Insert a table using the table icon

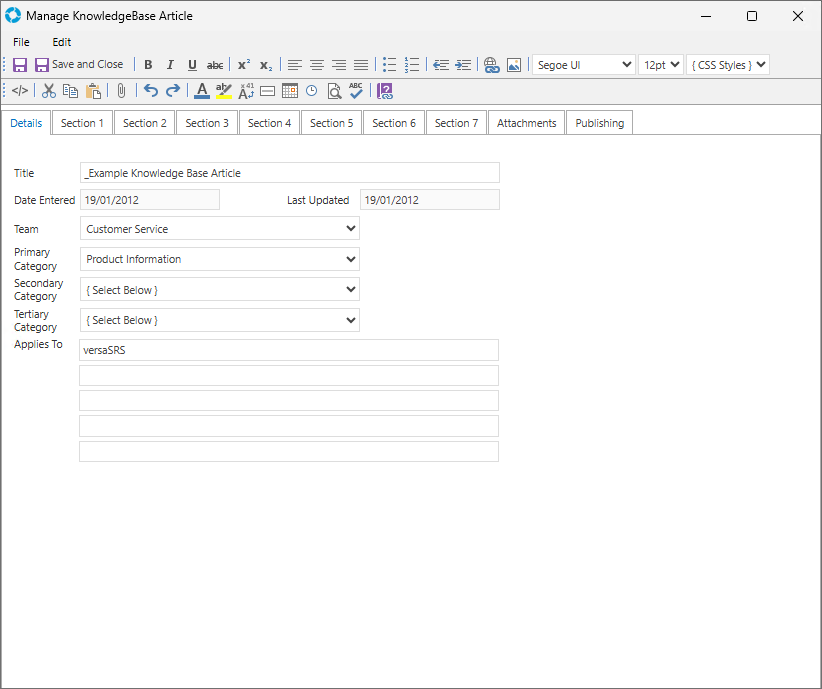(290, 91)
